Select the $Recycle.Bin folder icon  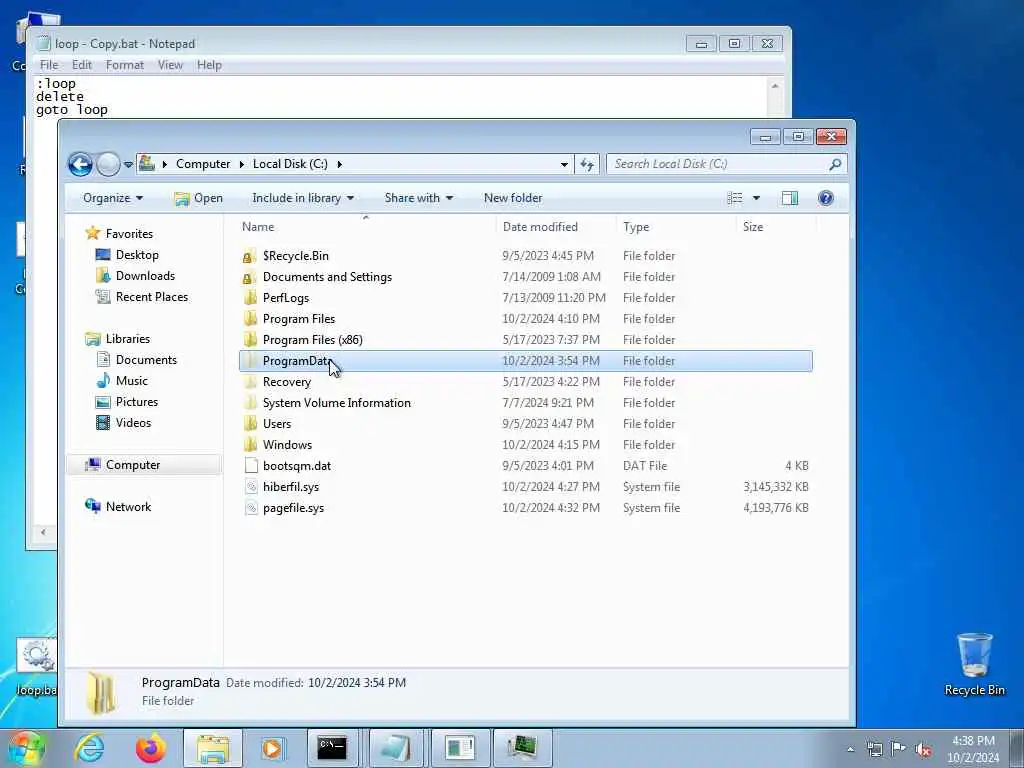coord(249,256)
